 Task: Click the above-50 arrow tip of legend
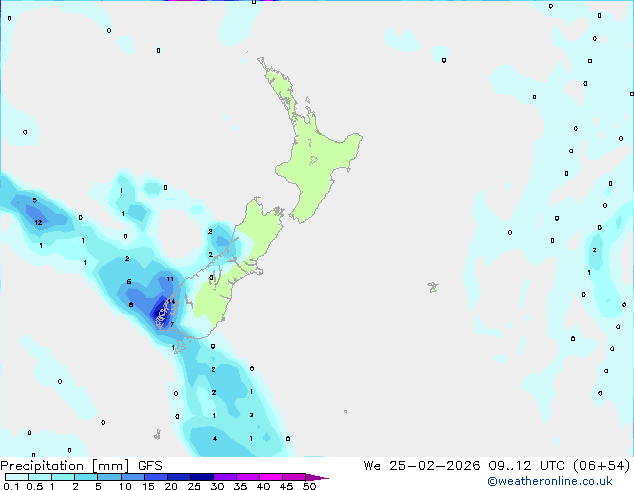317,478
